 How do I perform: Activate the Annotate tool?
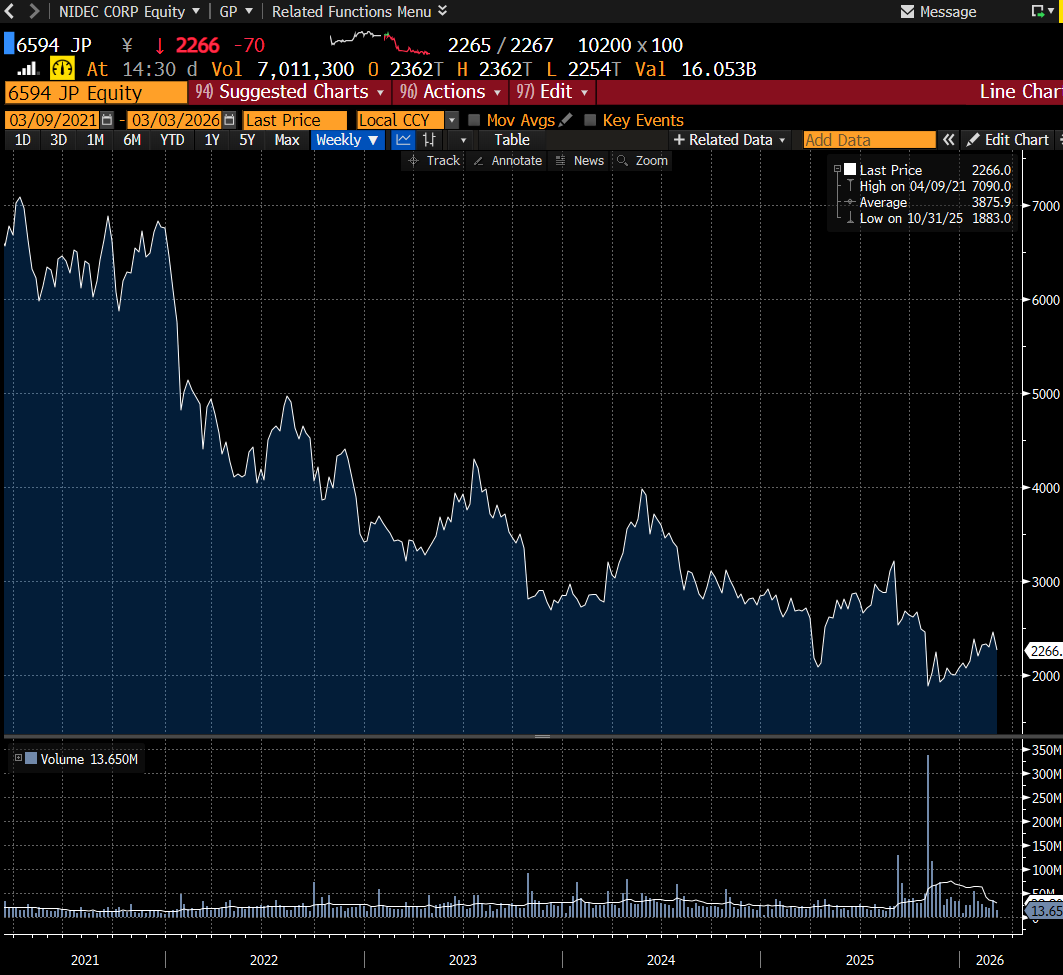tap(508, 161)
